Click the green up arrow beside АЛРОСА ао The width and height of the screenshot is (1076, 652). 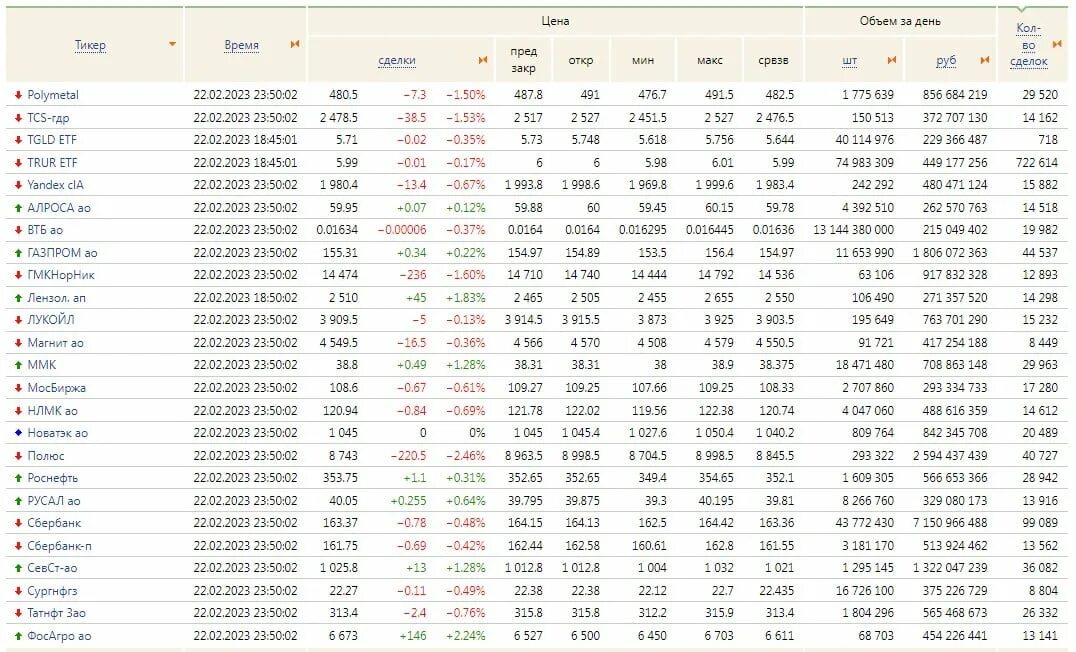click(19, 207)
